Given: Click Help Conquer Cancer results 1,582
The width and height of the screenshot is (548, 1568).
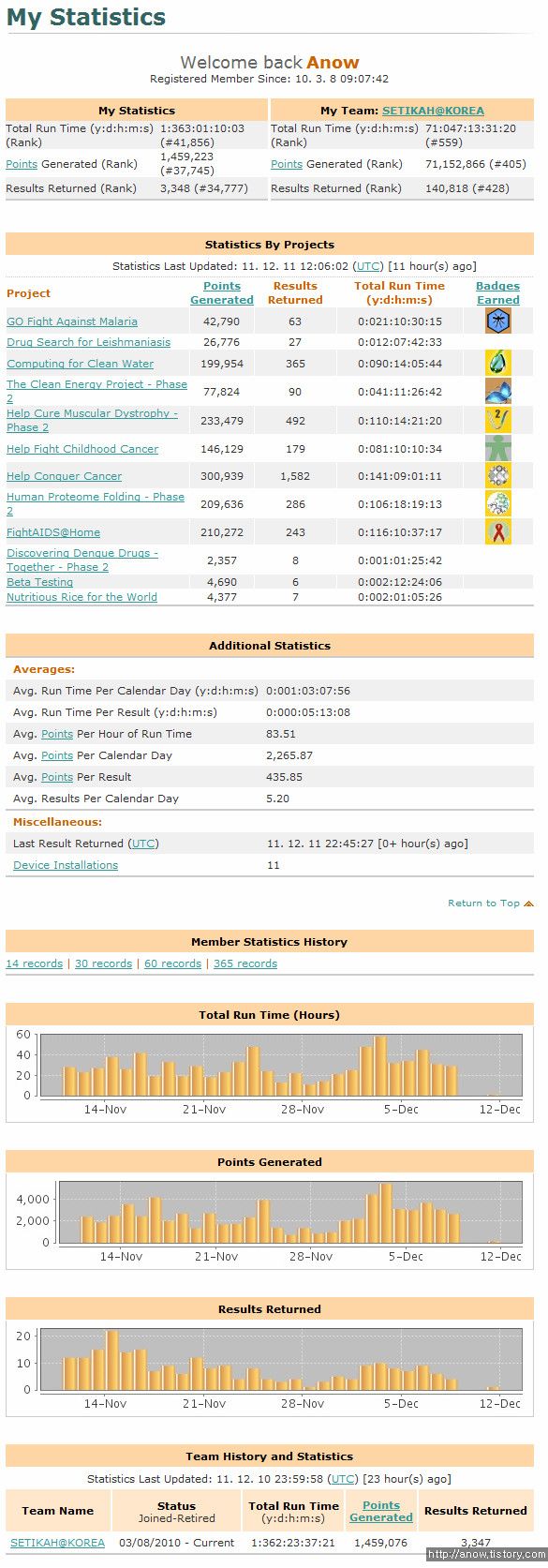Looking at the screenshot, I should click(295, 476).
